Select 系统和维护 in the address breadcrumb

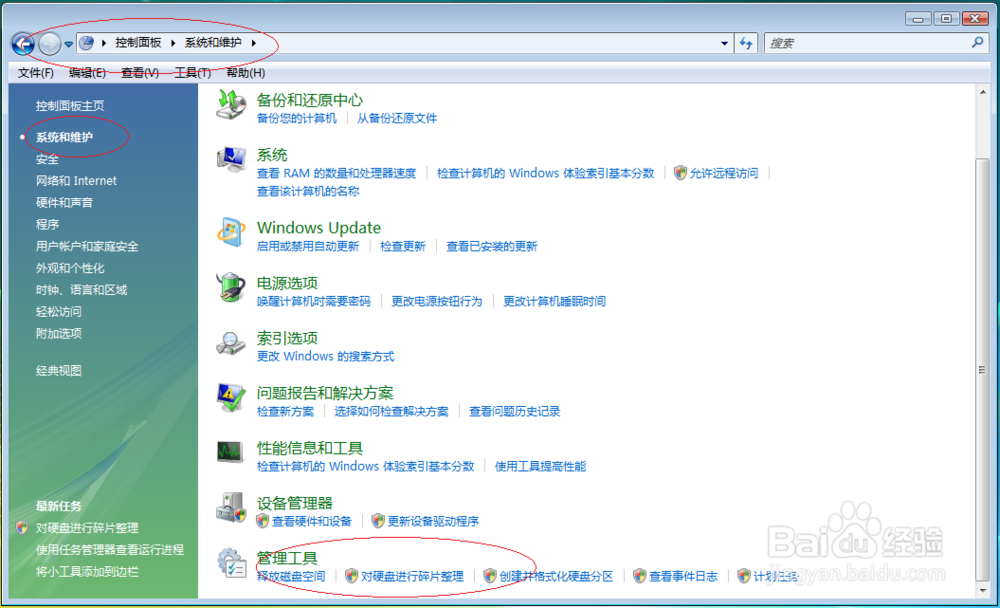pyautogui.click(x=213, y=43)
